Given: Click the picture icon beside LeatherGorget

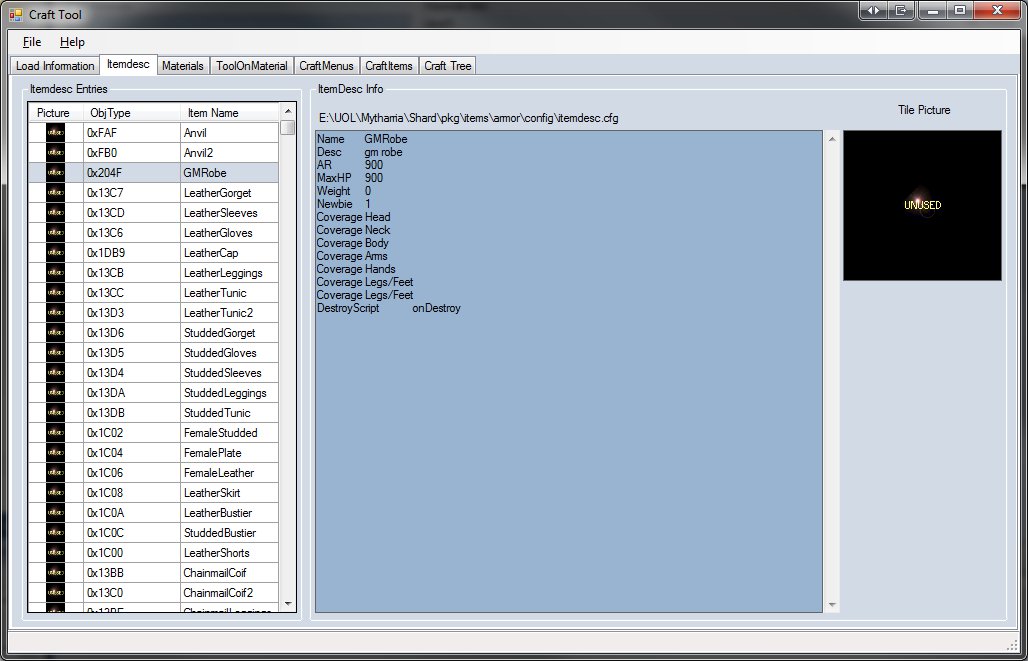Looking at the screenshot, I should click(x=55, y=193).
